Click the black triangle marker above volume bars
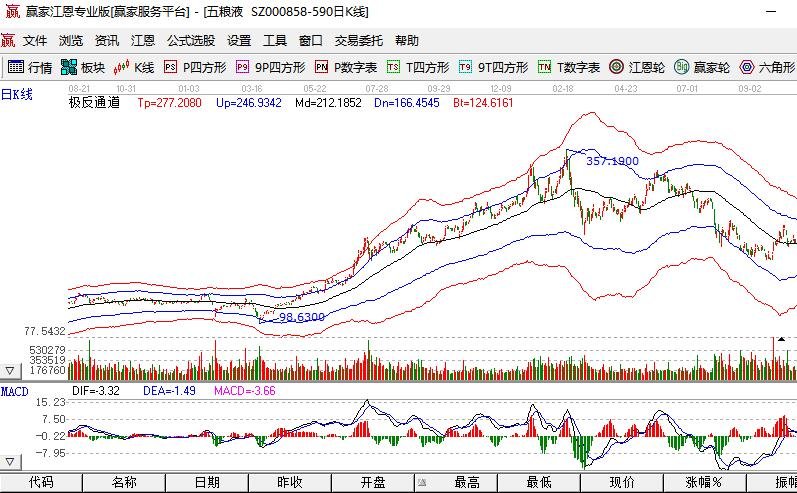This screenshot has width=797, height=493. 781,338
